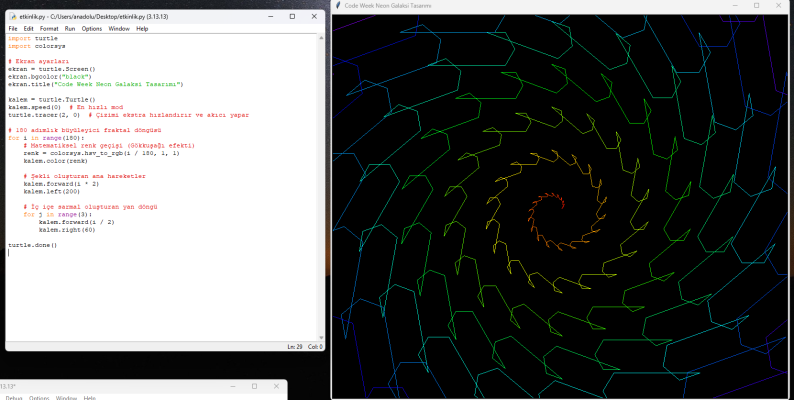Click the 'kalem.left(200)' line
Screen dimensions: 794x400
click(52, 191)
